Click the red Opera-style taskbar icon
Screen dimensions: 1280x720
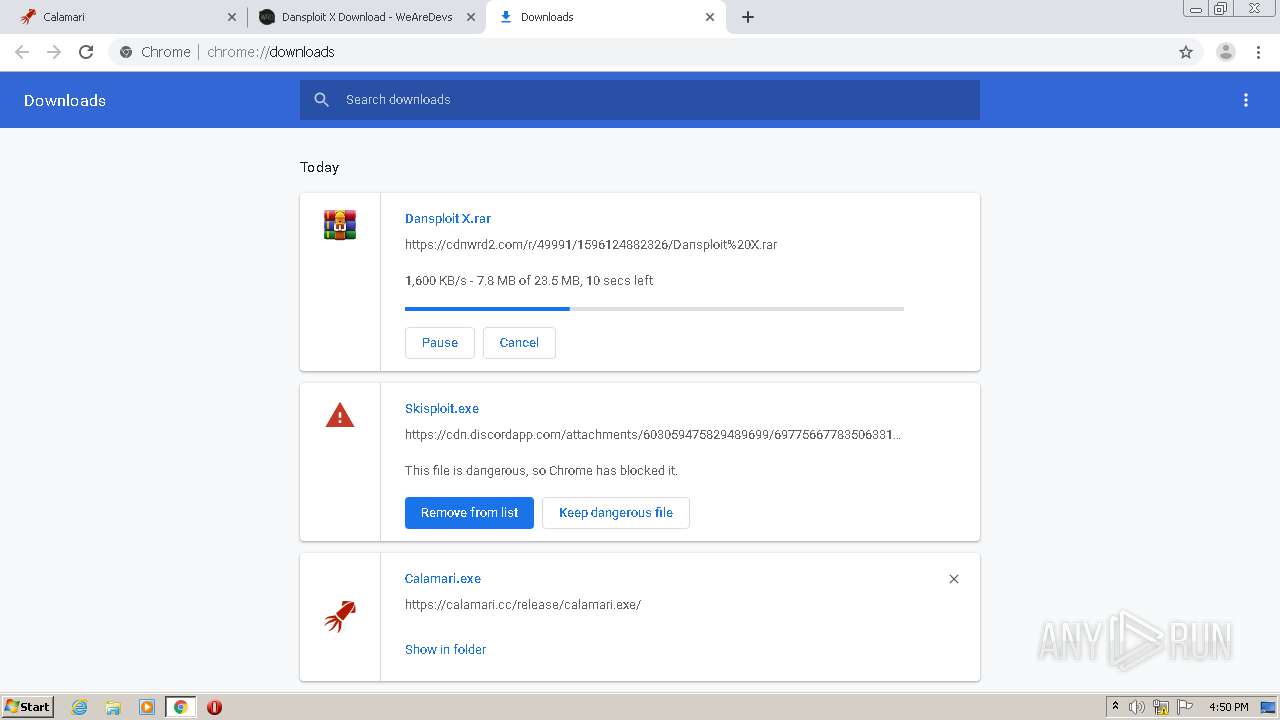(214, 707)
